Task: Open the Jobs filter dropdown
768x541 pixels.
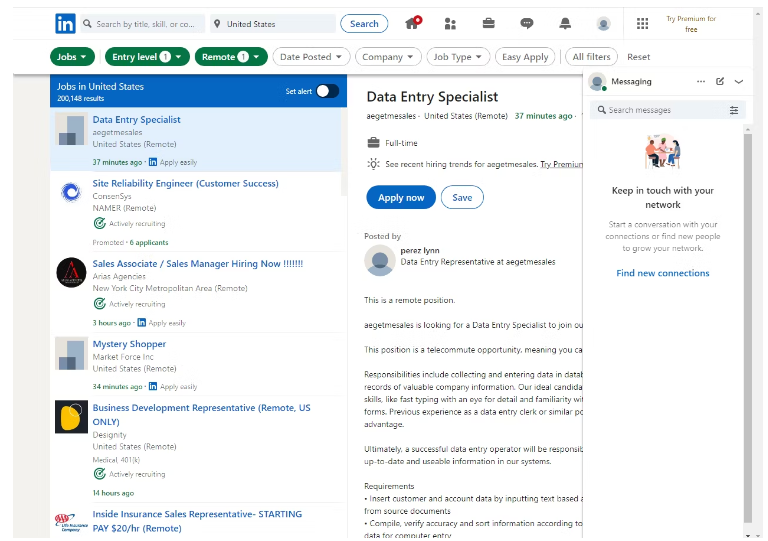Action: pyautogui.click(x=72, y=57)
